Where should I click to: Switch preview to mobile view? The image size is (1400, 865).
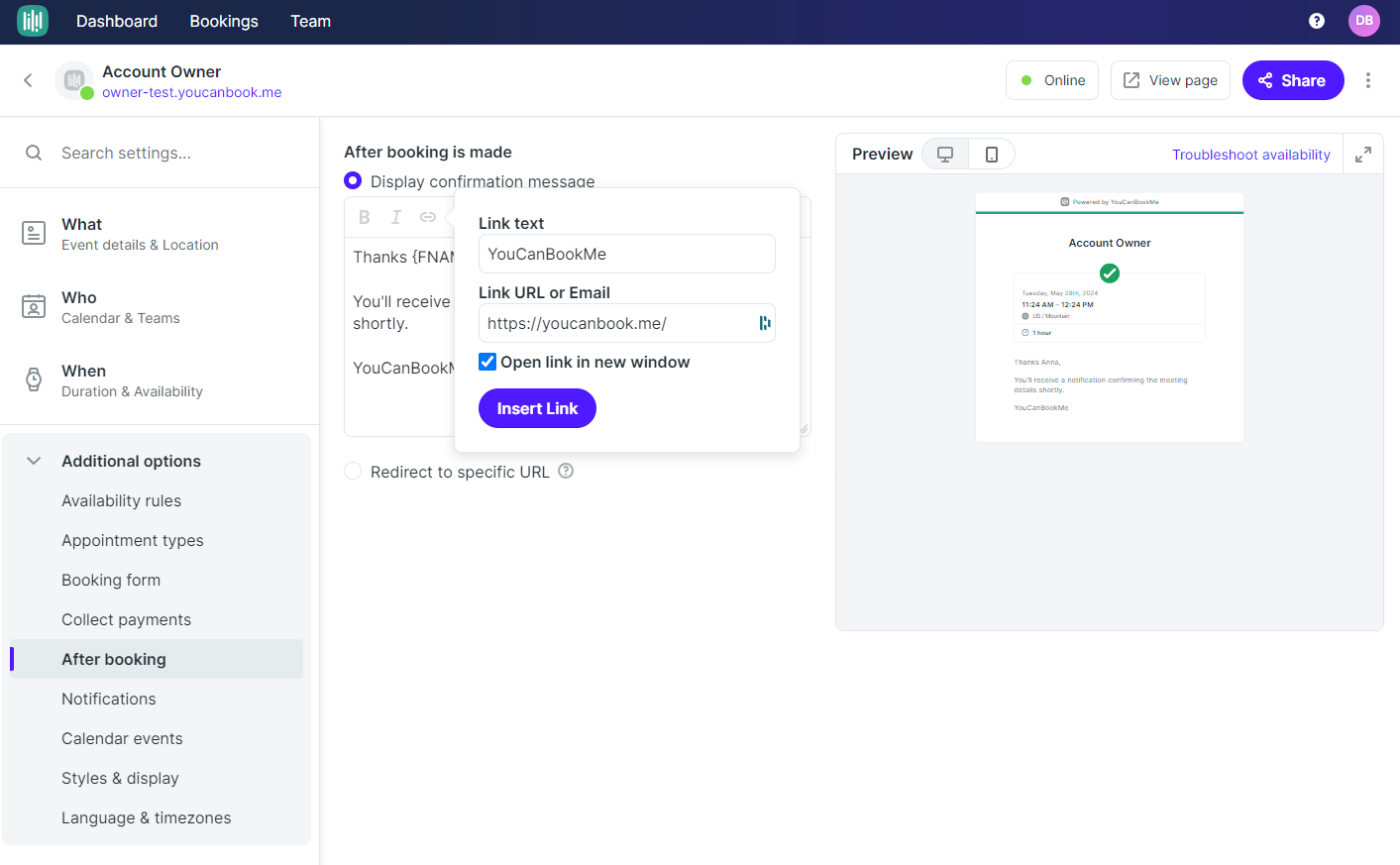[x=991, y=154]
